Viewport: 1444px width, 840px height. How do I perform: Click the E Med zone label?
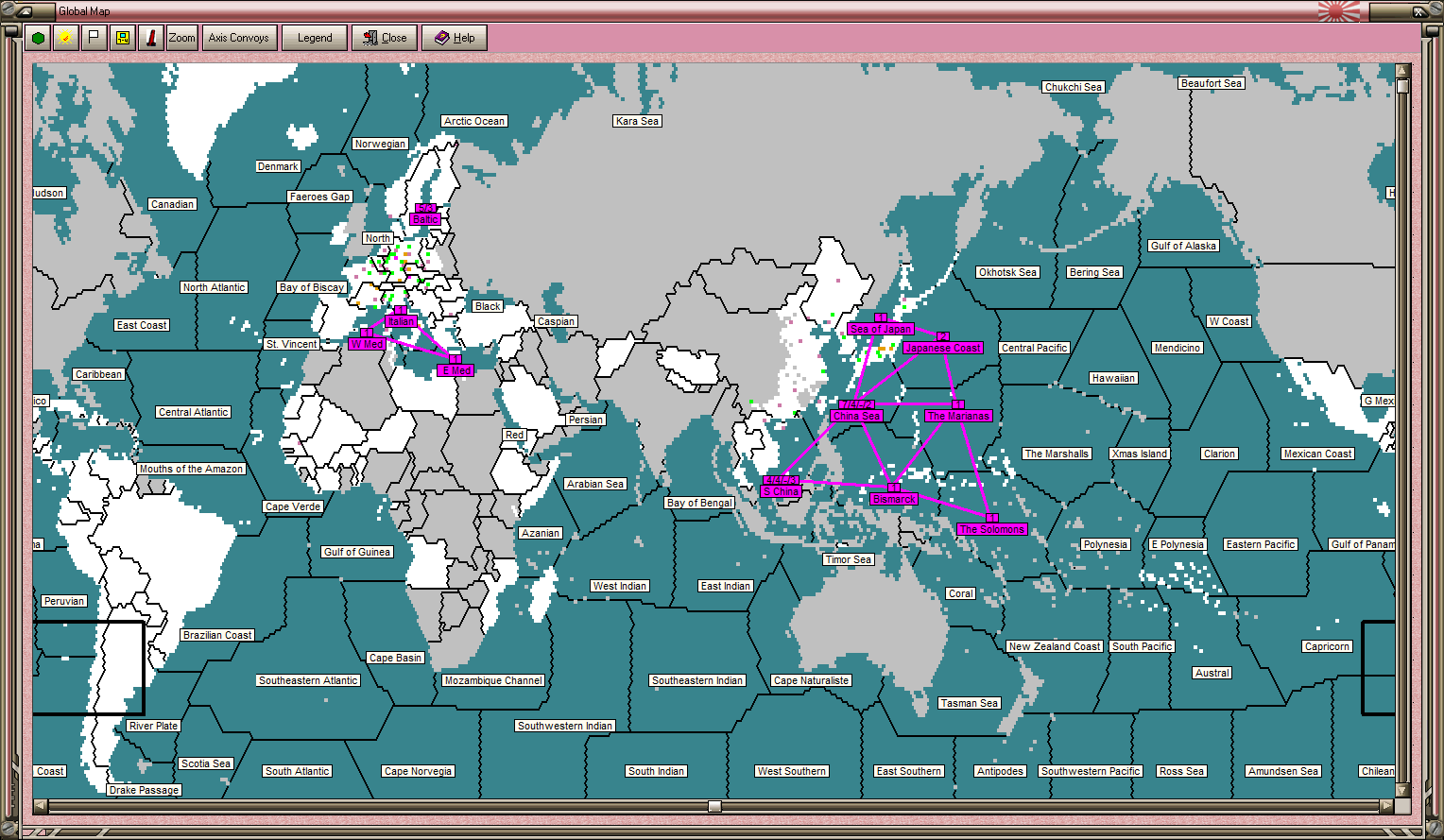456,370
